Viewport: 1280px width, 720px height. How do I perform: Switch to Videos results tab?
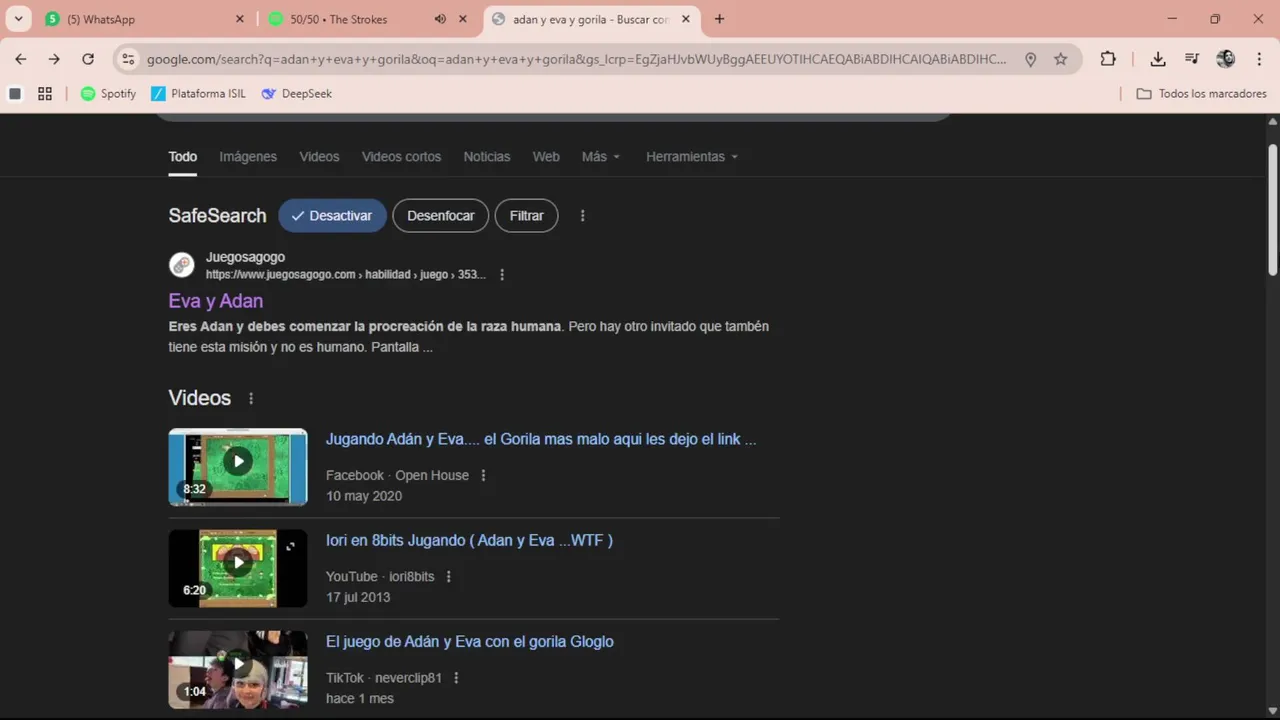point(319,157)
